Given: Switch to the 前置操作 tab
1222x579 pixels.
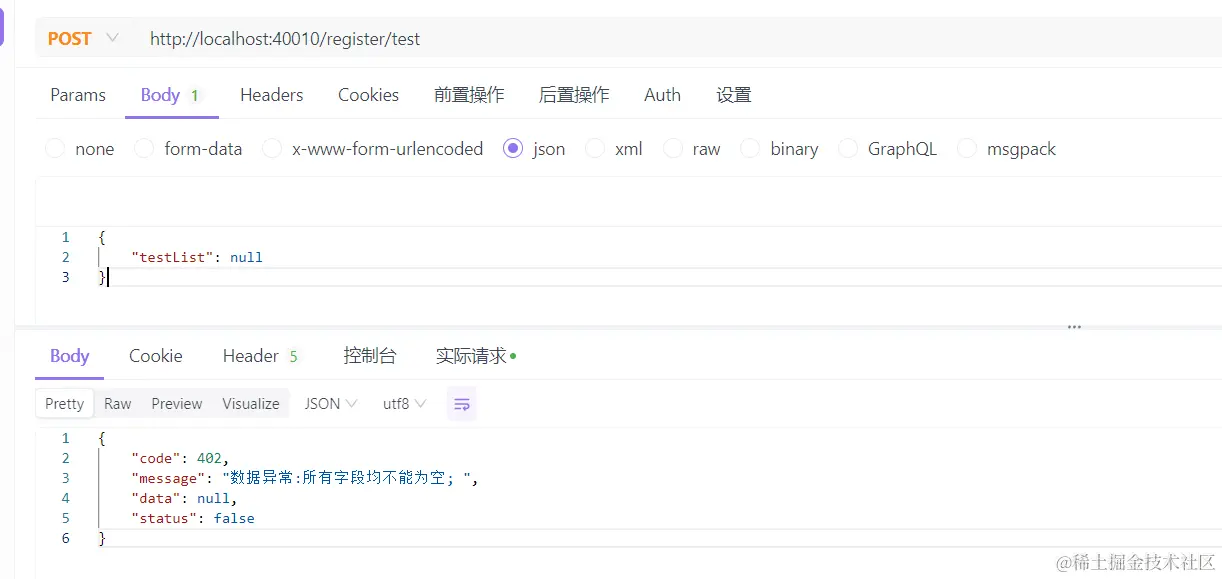Looking at the screenshot, I should [469, 95].
